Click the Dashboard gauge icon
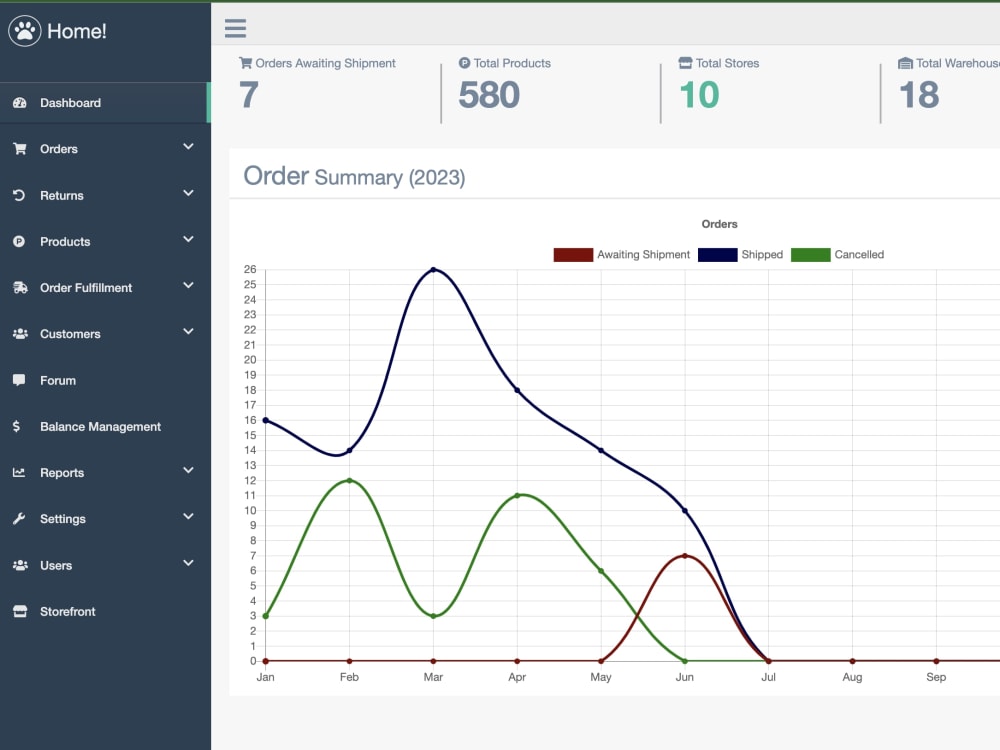This screenshot has width=1000, height=750. point(20,103)
